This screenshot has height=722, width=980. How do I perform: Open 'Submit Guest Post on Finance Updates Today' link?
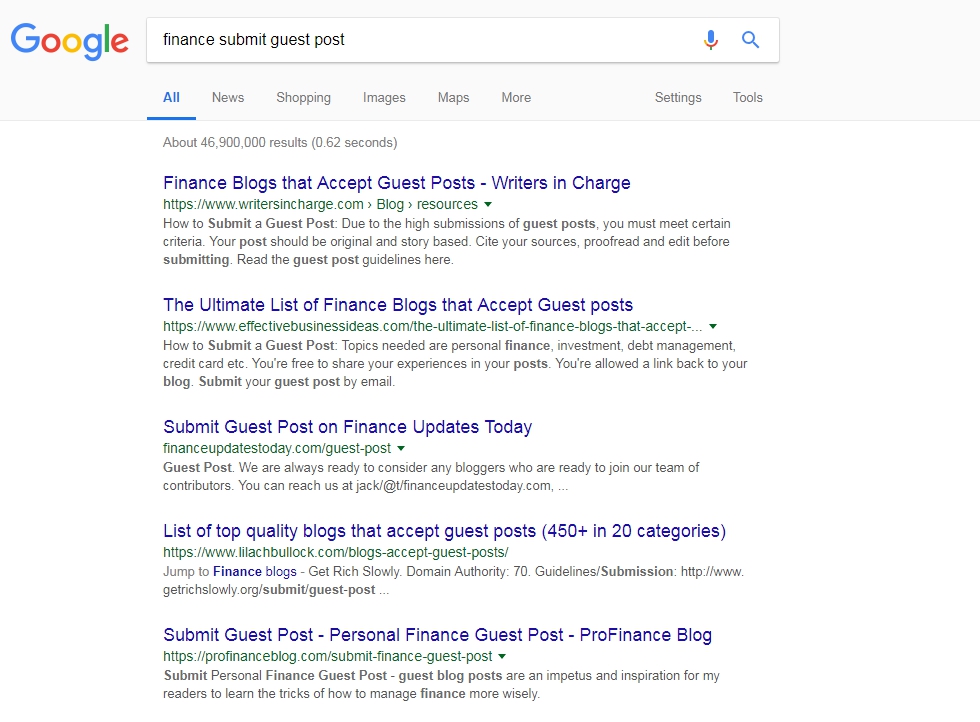click(347, 426)
